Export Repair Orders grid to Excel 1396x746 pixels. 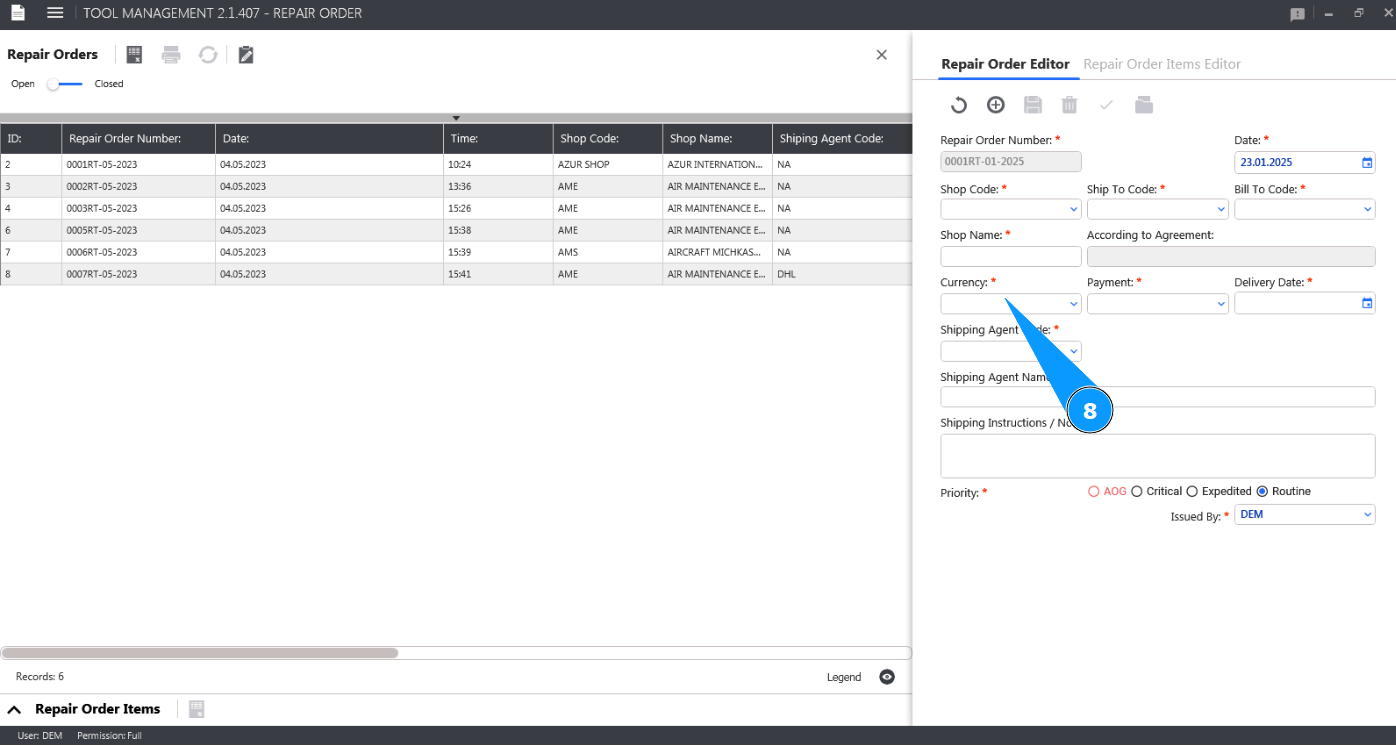[135, 55]
